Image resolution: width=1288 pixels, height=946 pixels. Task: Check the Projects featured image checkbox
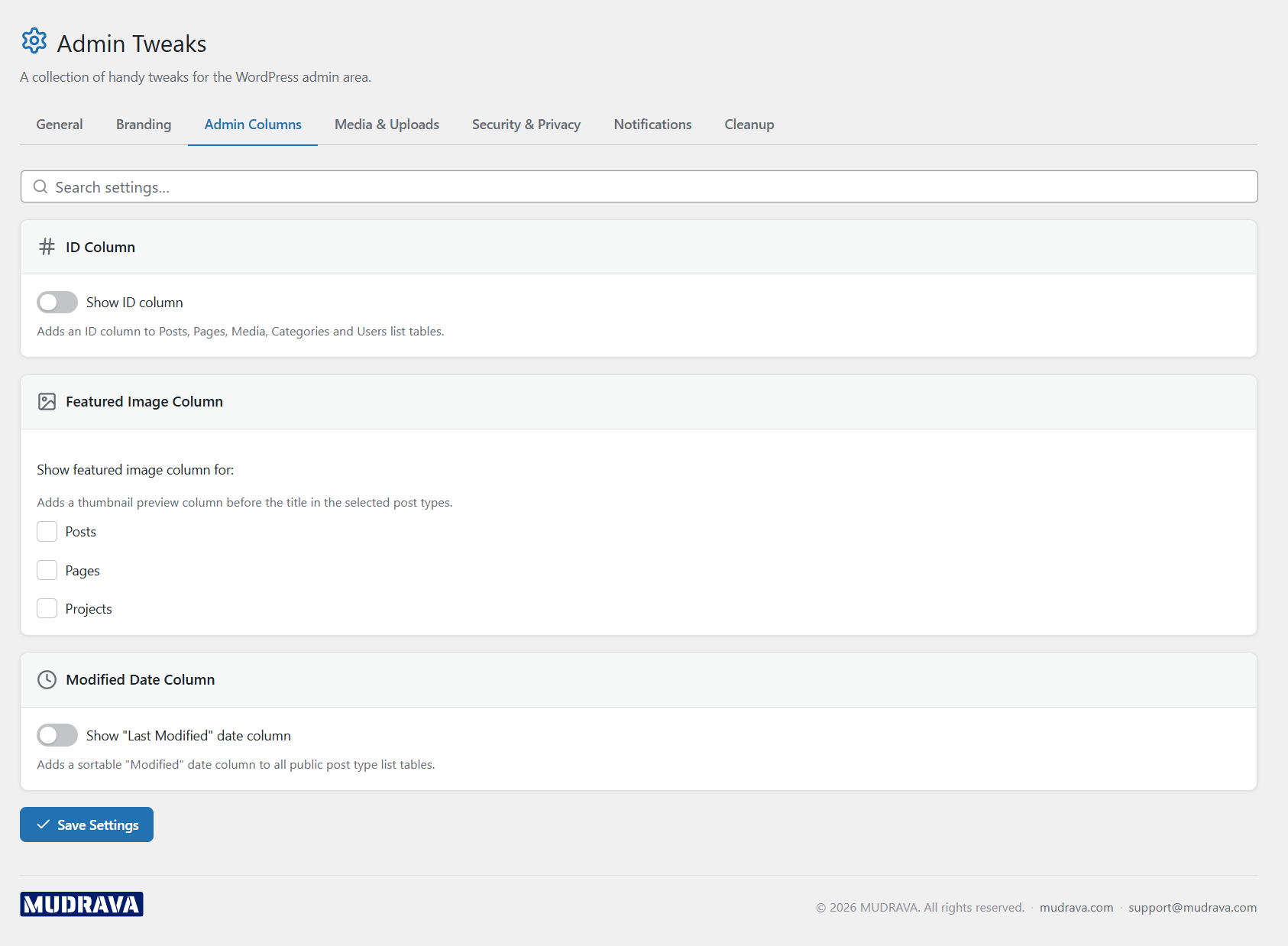[x=47, y=608]
